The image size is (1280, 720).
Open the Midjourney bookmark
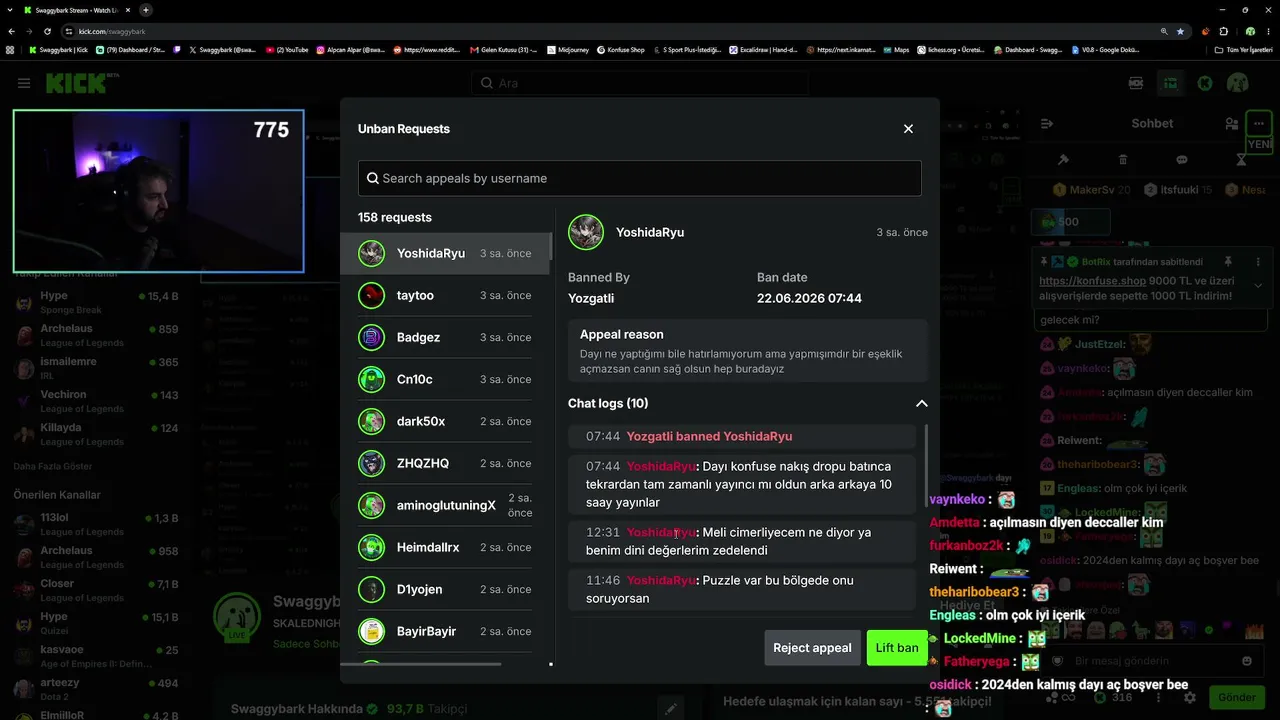click(x=567, y=50)
